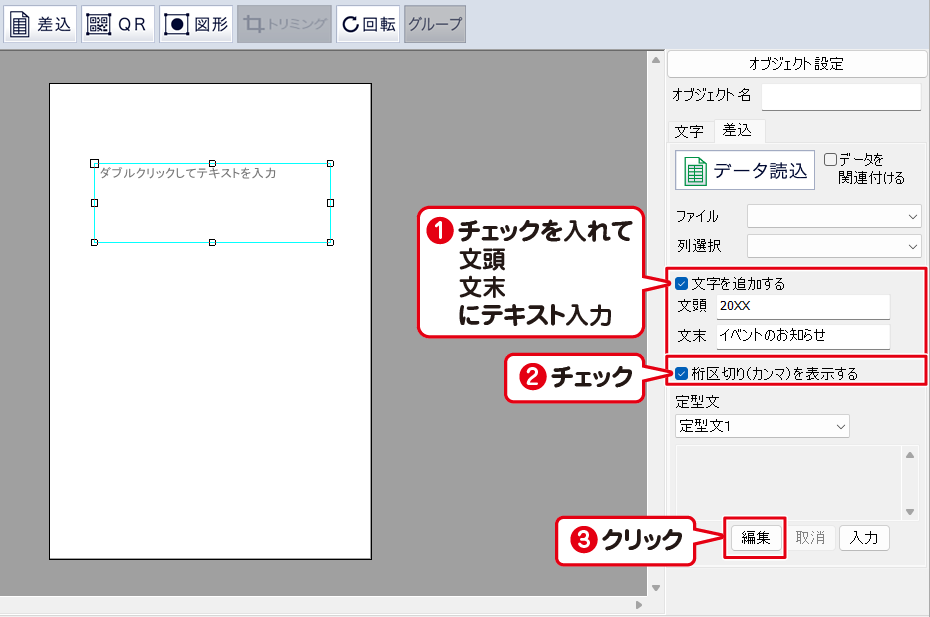Click the オブジェクト名 input field
930x617 pixels.
tap(840, 96)
